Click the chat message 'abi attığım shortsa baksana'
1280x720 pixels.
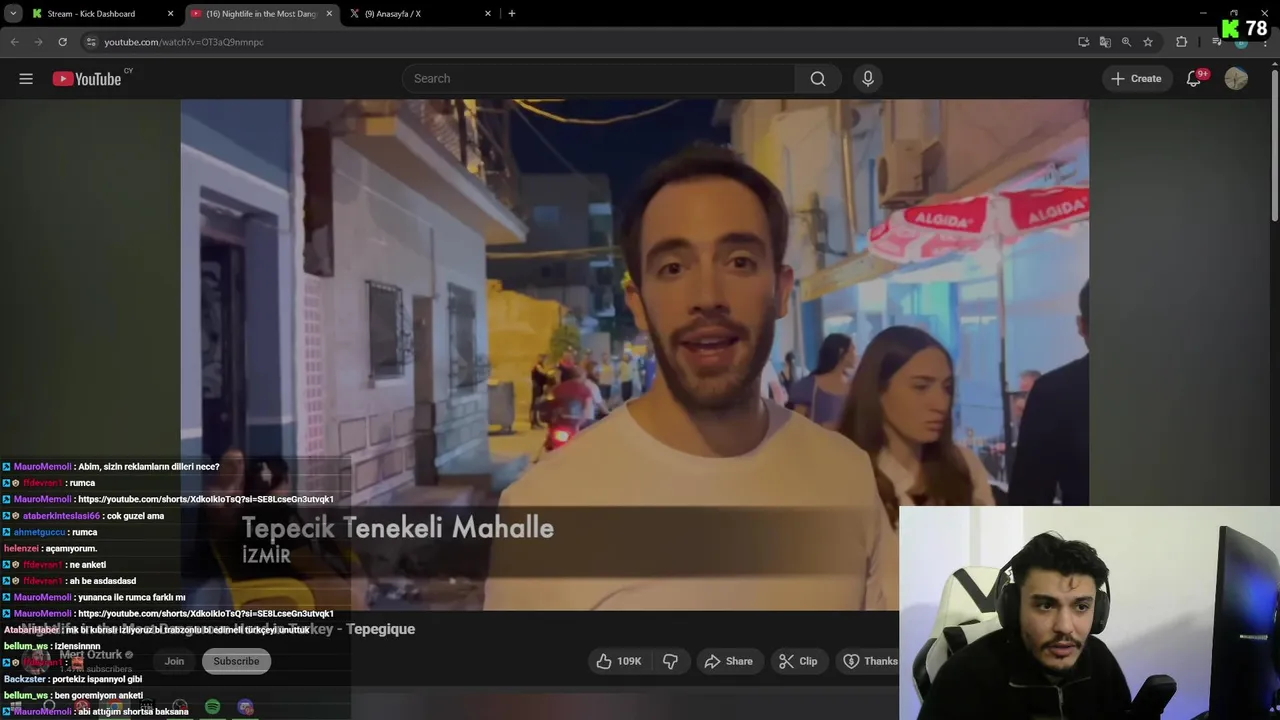133,711
